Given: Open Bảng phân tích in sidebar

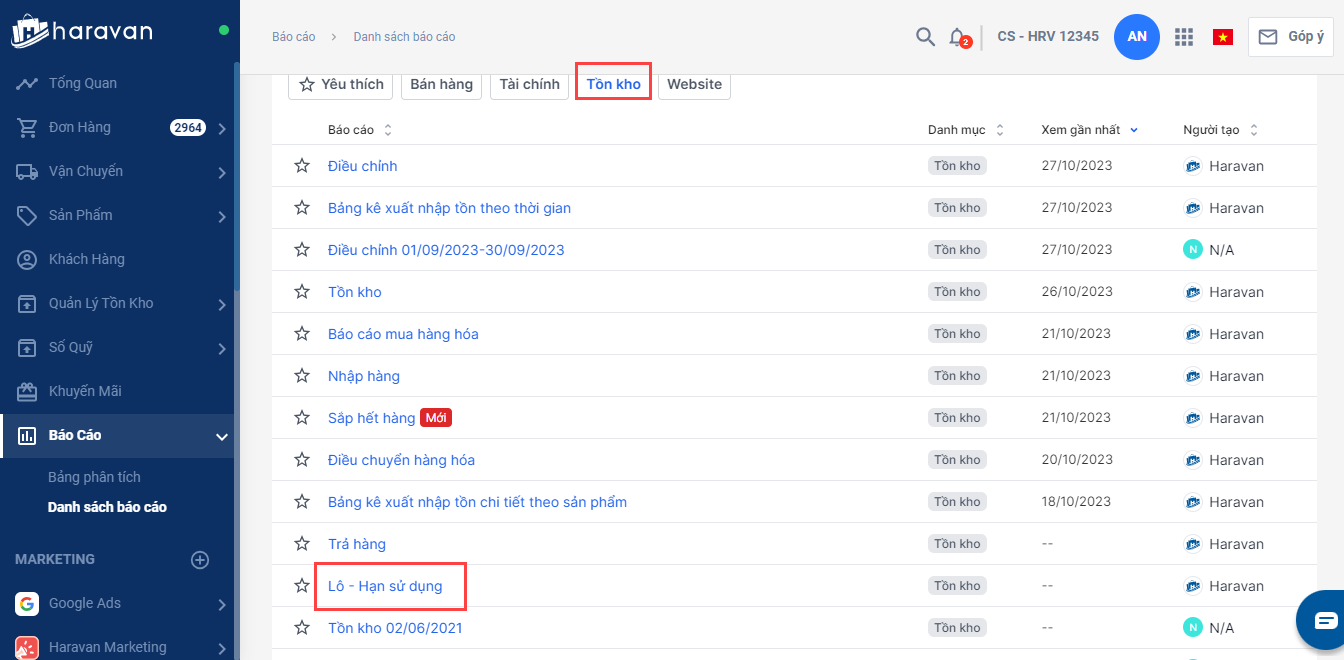Looking at the screenshot, I should 94,477.
